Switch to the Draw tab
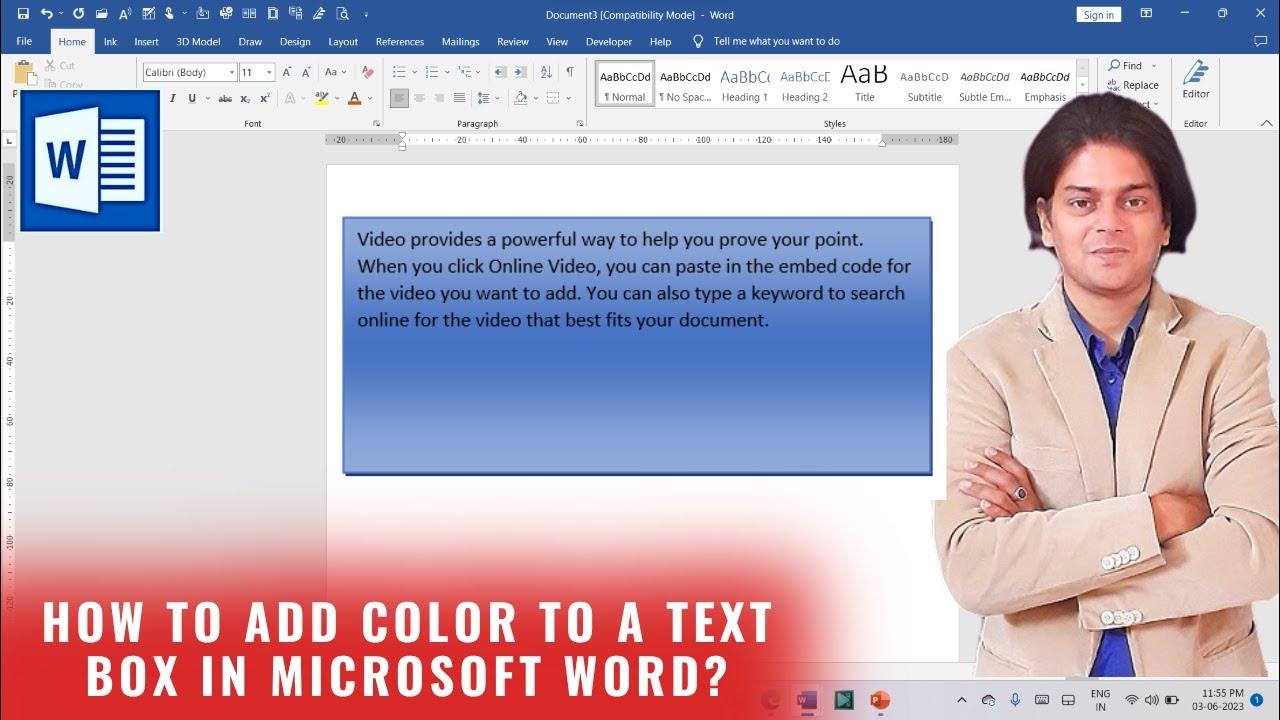1280x720 pixels. 250,42
